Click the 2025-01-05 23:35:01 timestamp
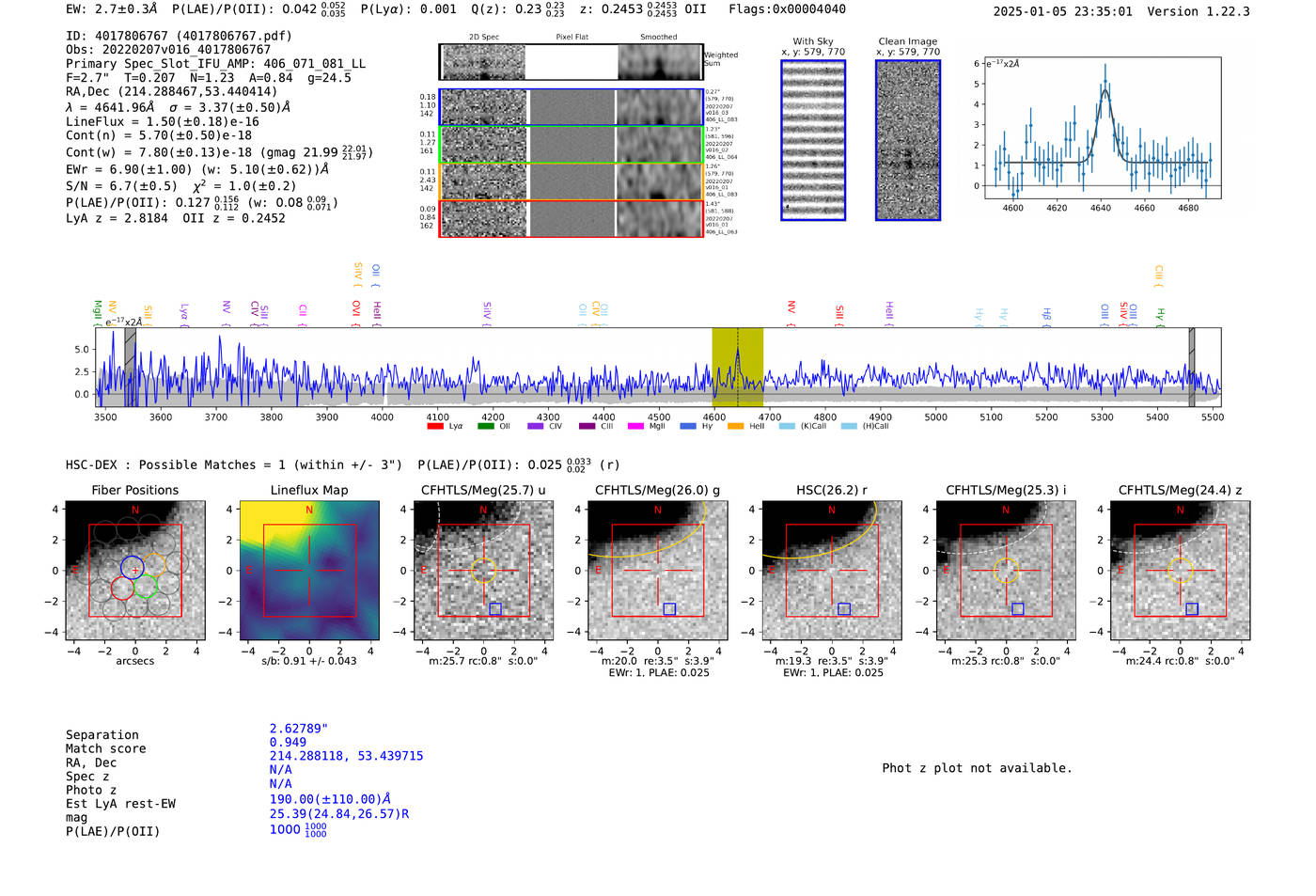The height and width of the screenshot is (896, 1316). click(1063, 11)
